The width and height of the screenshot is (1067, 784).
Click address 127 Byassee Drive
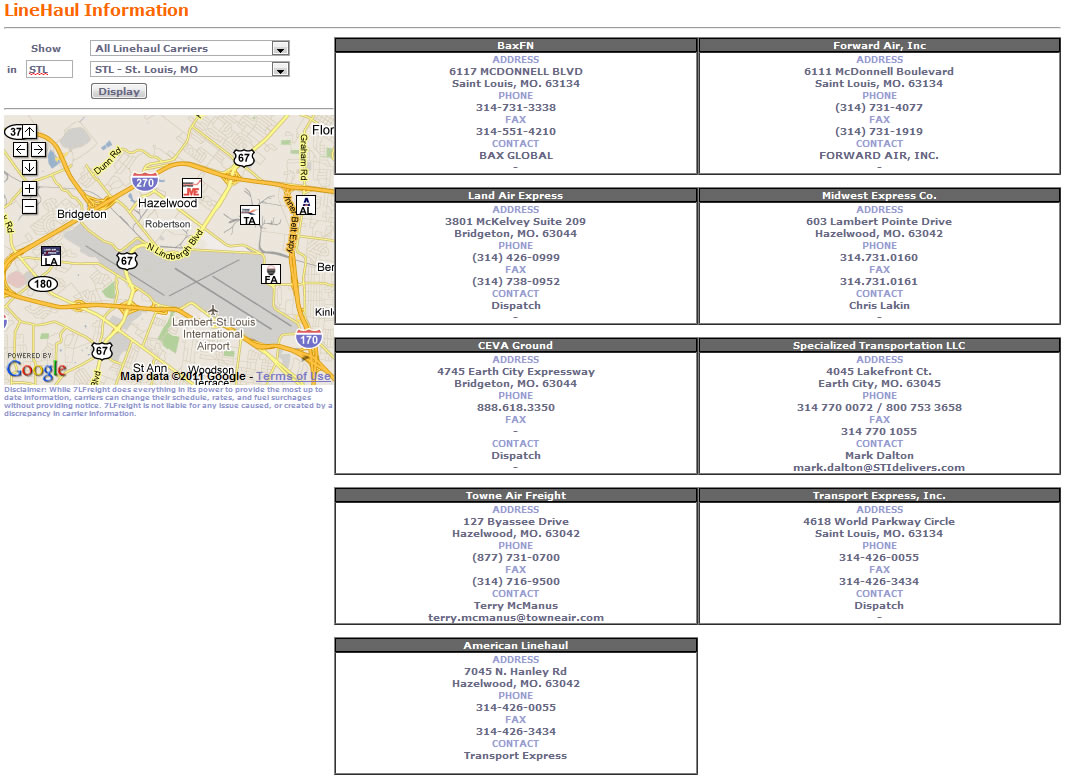[x=516, y=521]
